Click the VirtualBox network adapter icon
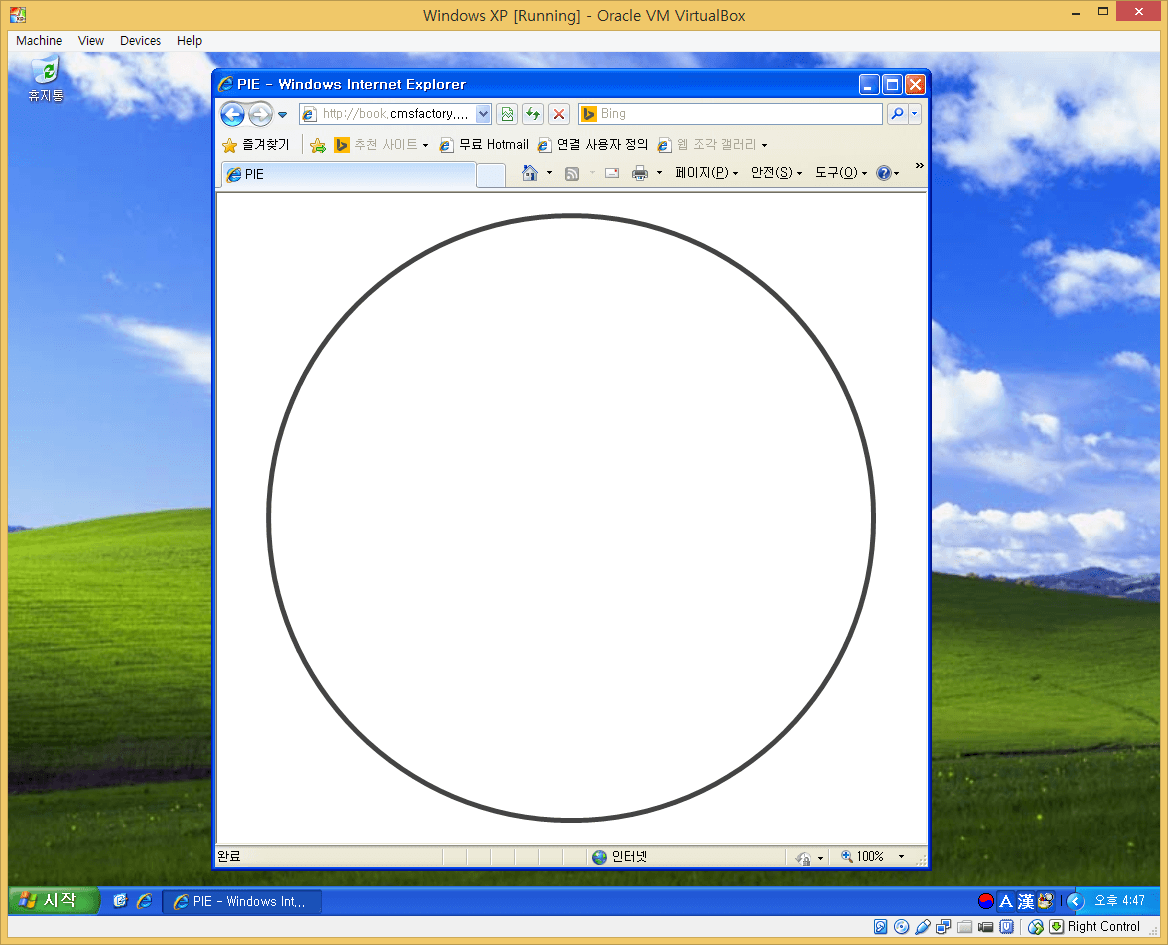The width and height of the screenshot is (1168, 945). click(x=944, y=927)
